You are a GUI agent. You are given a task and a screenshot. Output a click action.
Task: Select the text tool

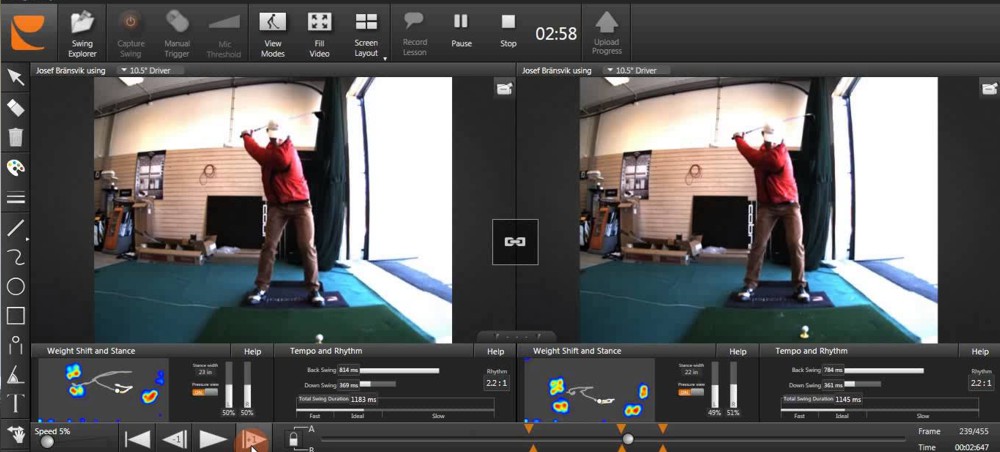[16, 404]
